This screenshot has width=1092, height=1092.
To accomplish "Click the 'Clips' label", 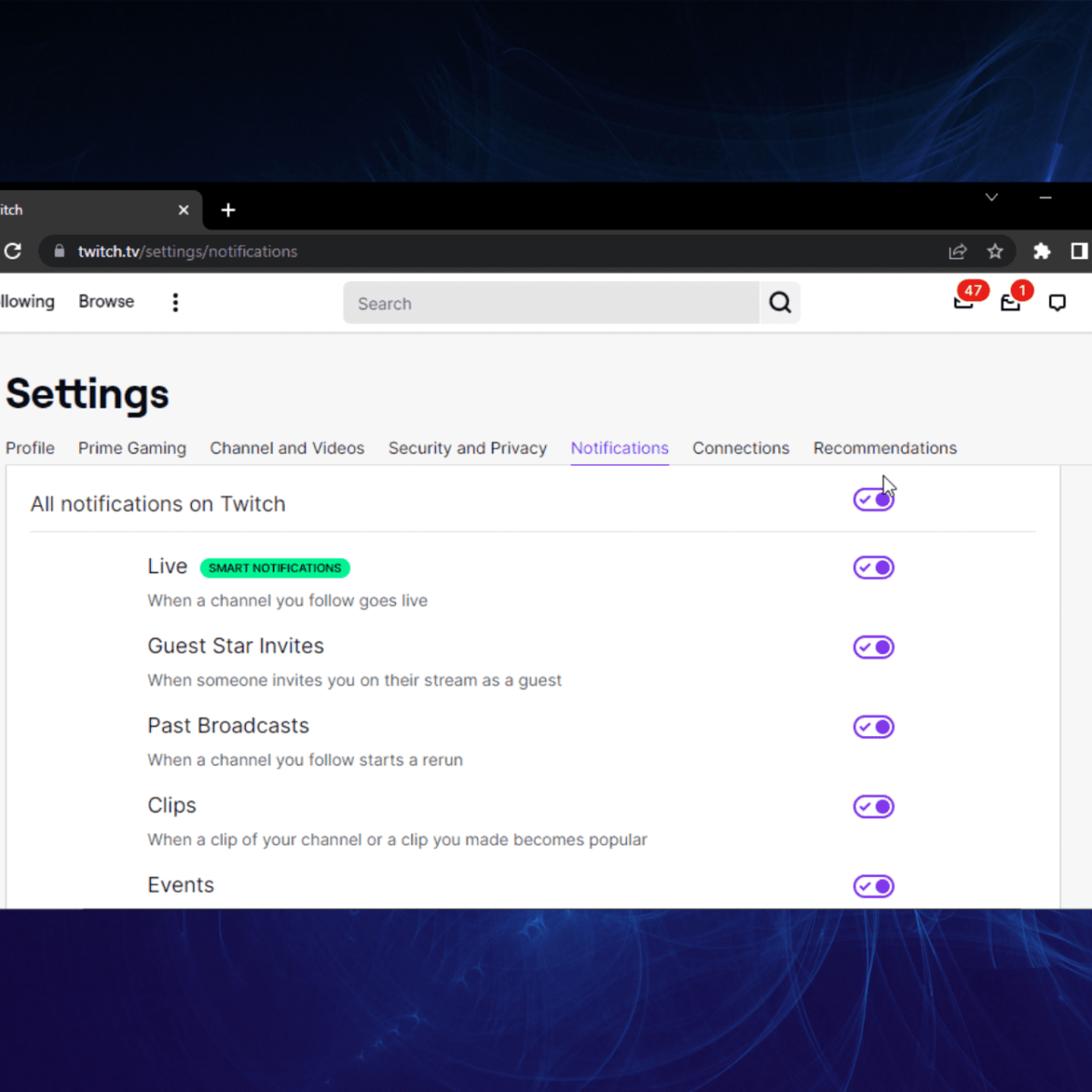I will click(x=172, y=805).
